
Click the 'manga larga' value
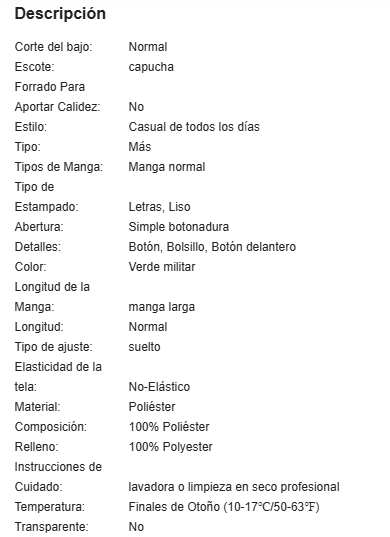click(162, 307)
